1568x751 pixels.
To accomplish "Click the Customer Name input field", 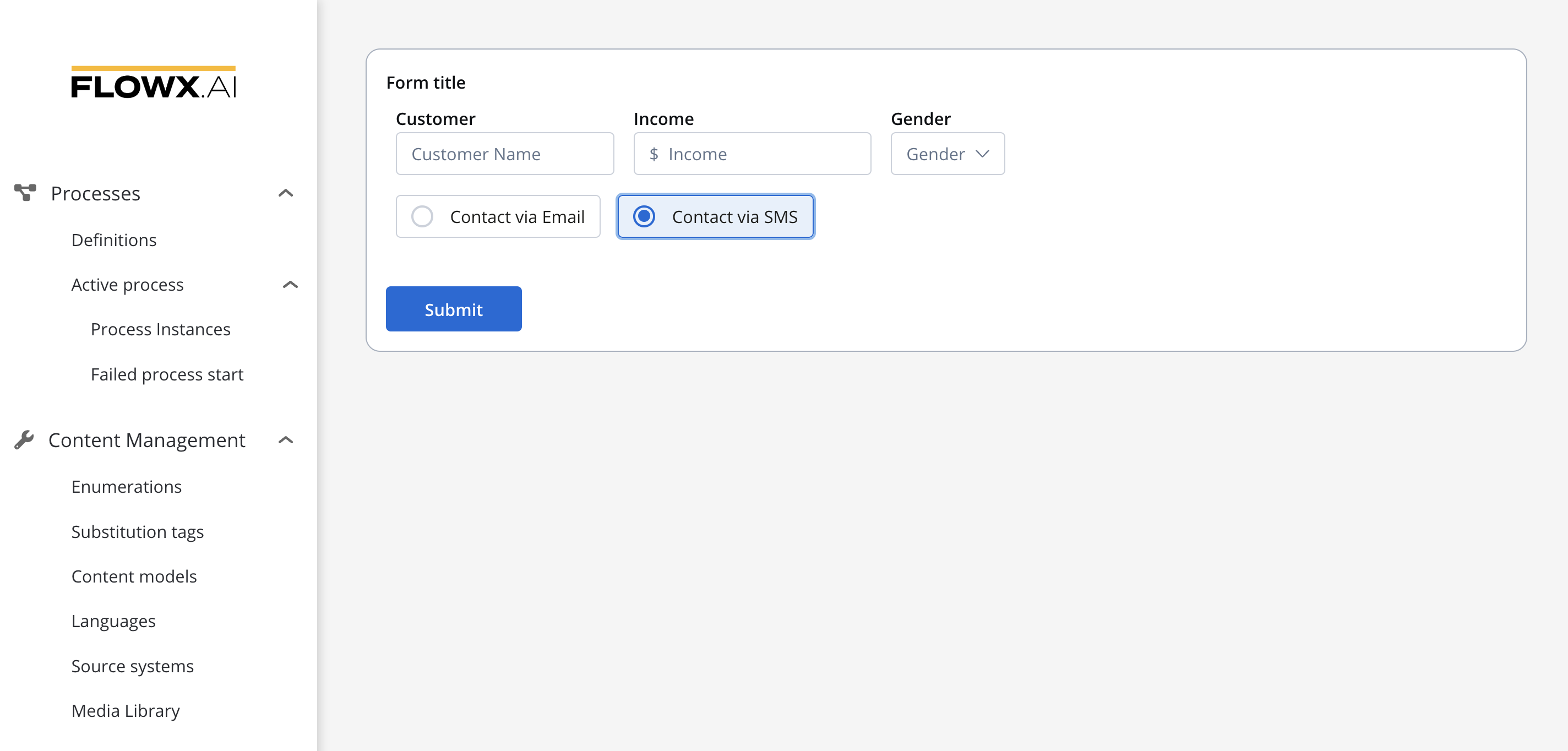I will pyautogui.click(x=505, y=154).
